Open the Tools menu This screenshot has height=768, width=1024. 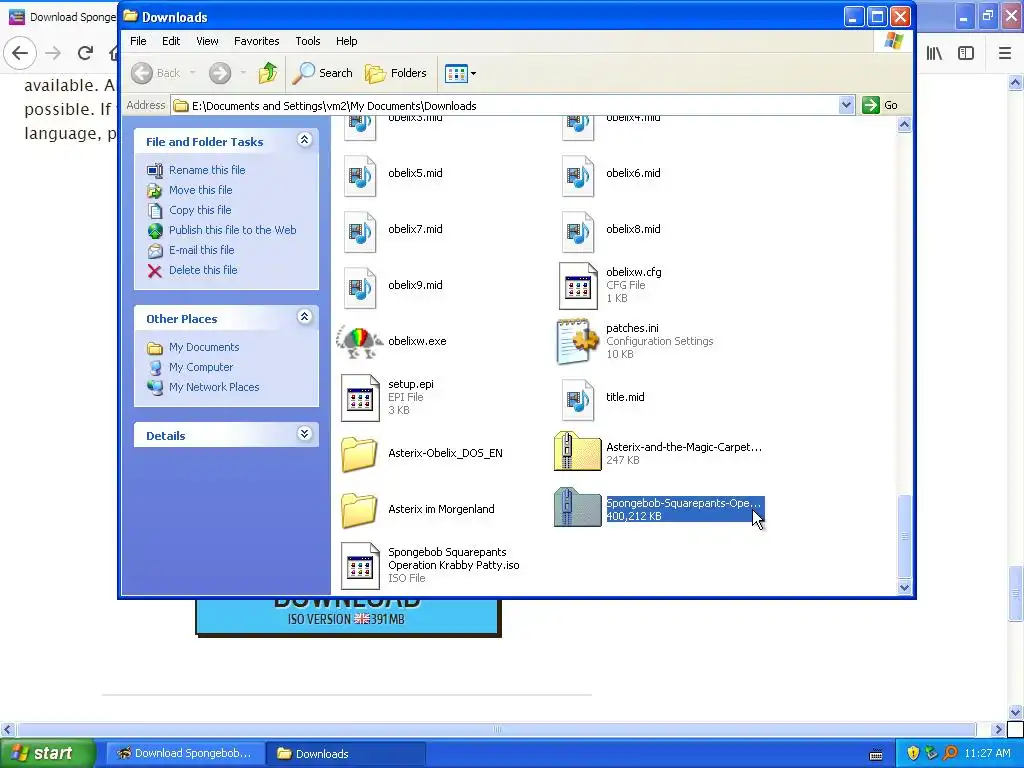(x=308, y=41)
